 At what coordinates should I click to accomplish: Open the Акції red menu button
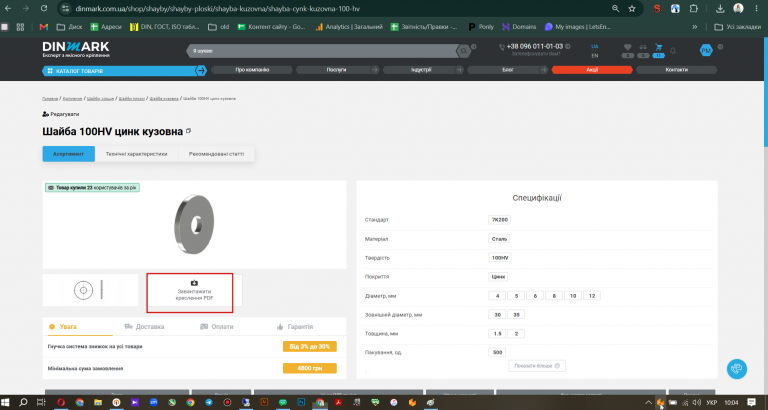pos(592,70)
